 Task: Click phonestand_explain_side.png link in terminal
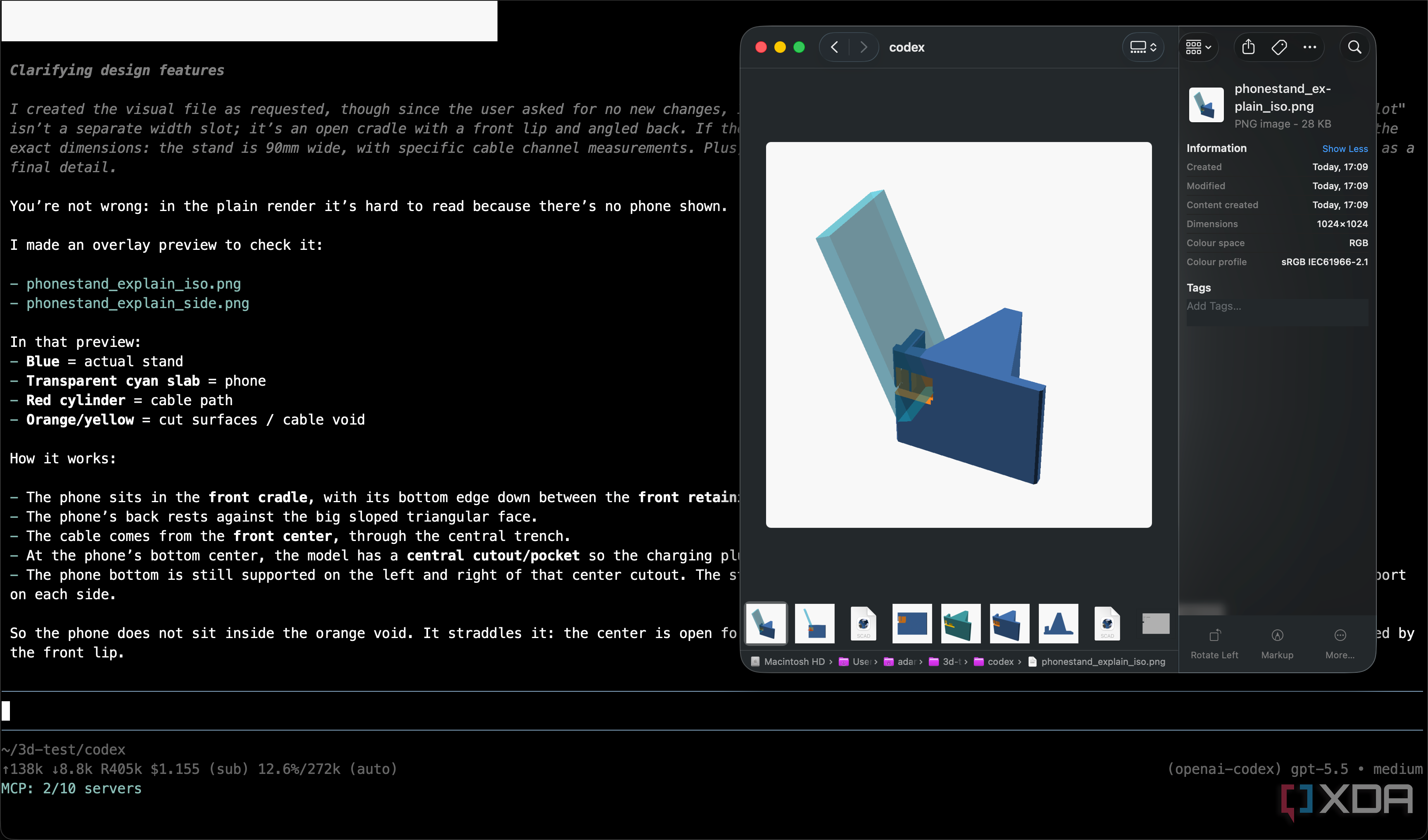tap(138, 303)
